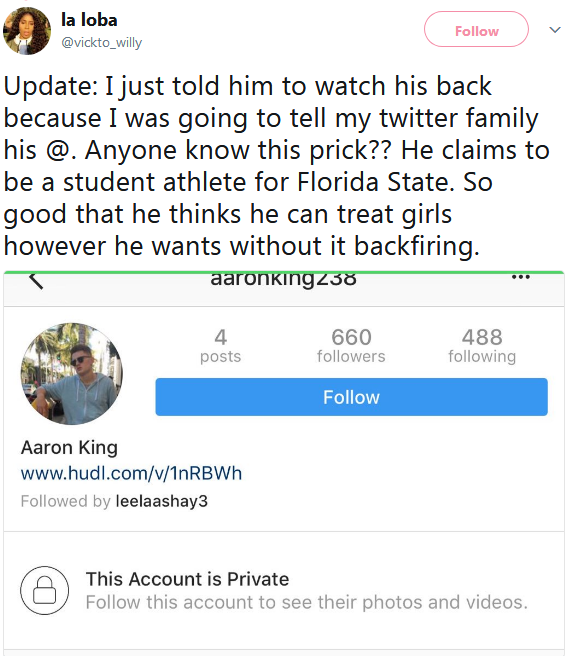The image size is (569, 656).
Task: Open the 660 followers count
Action: click(351, 346)
